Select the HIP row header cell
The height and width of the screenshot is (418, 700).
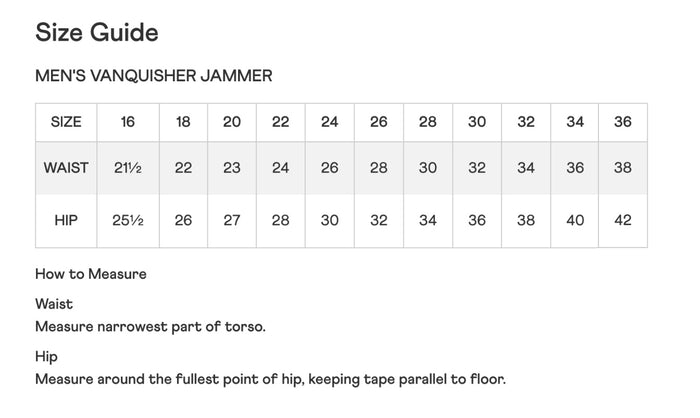point(66,220)
